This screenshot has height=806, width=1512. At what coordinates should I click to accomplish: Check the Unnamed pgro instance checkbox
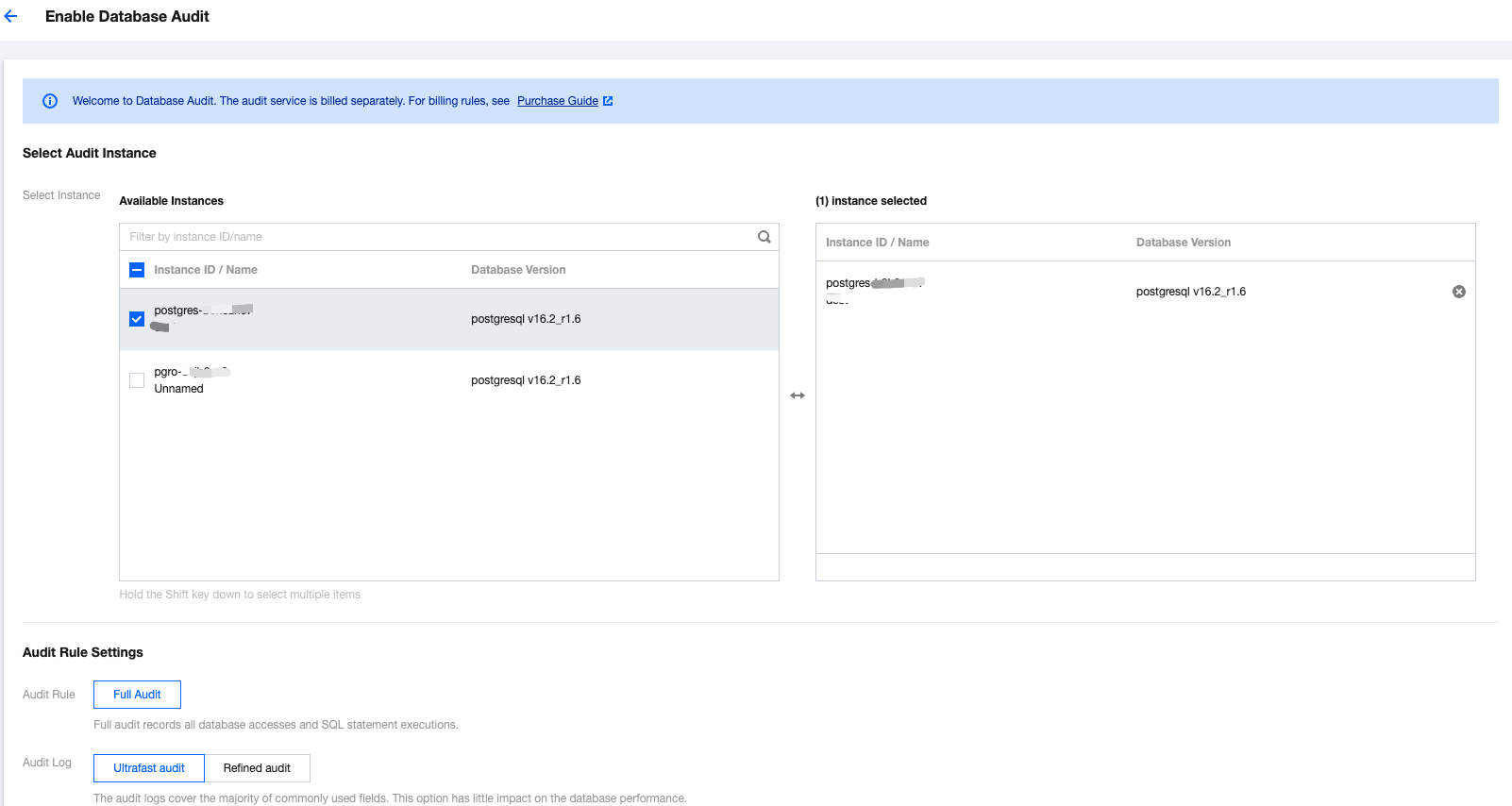click(137, 380)
